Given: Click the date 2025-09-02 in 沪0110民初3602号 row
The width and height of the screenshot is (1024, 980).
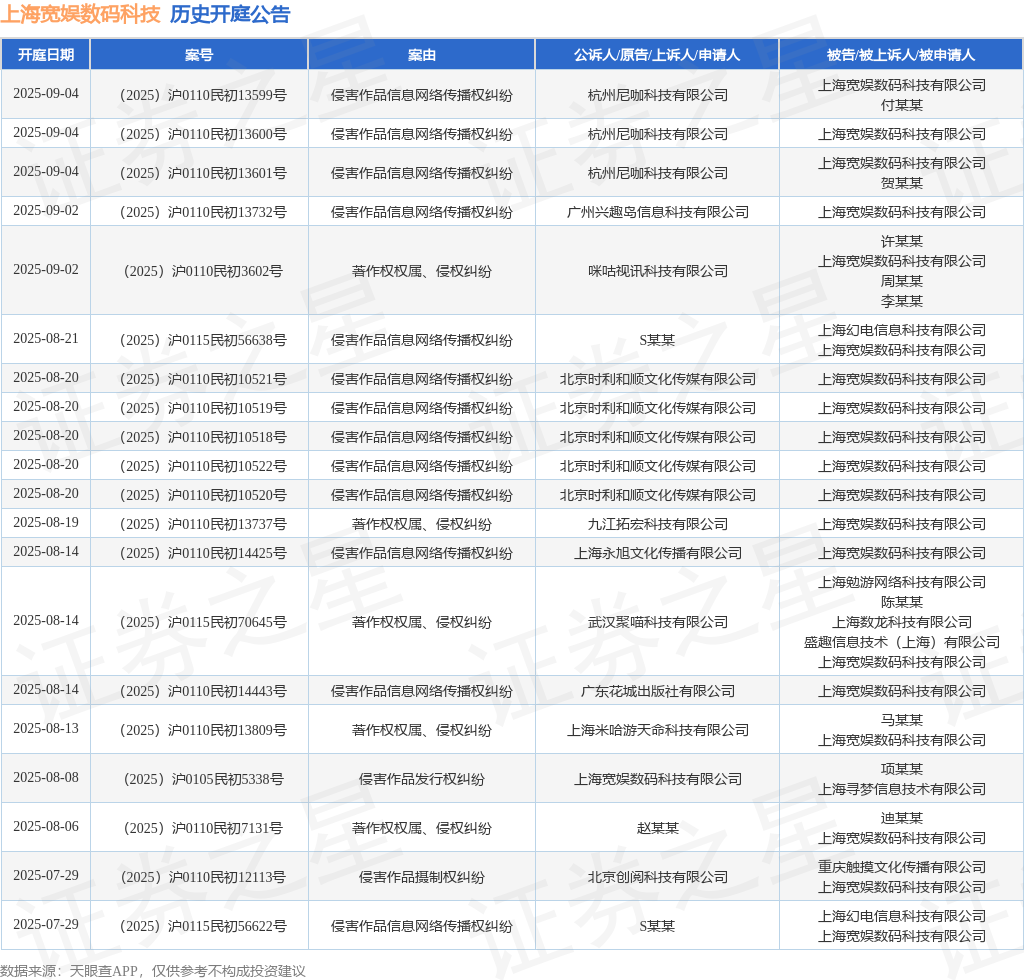Looking at the screenshot, I should point(46,270).
